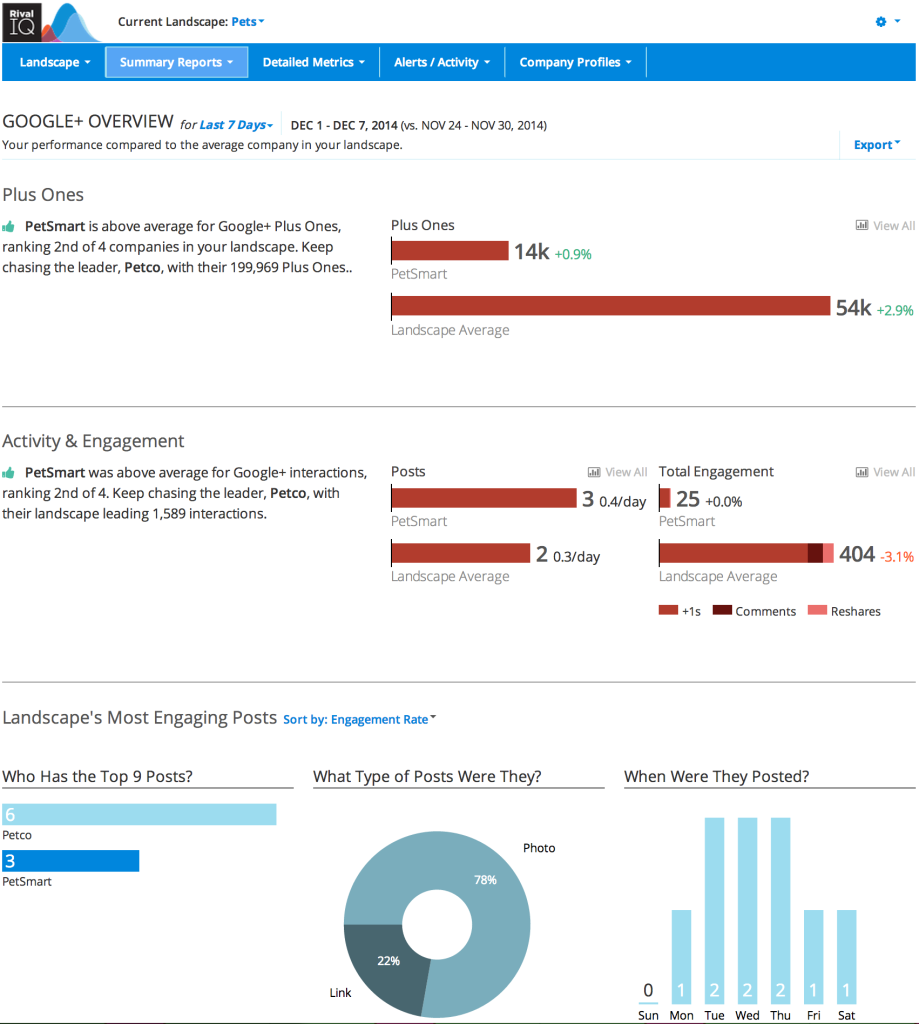Click the 'When Were They Posted?' heading
The width and height of the screenshot is (919, 1024).
tap(717, 776)
